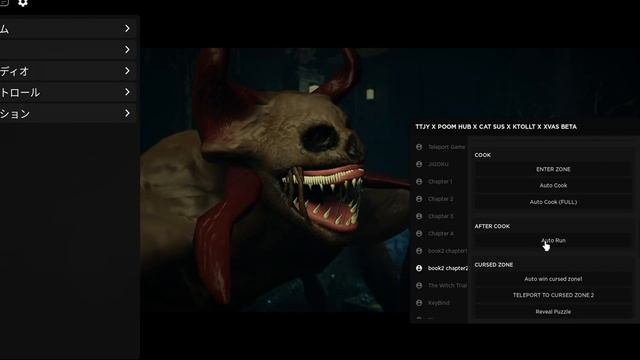Open the ション menu row
The height and width of the screenshot is (360, 640).
tap(67, 113)
